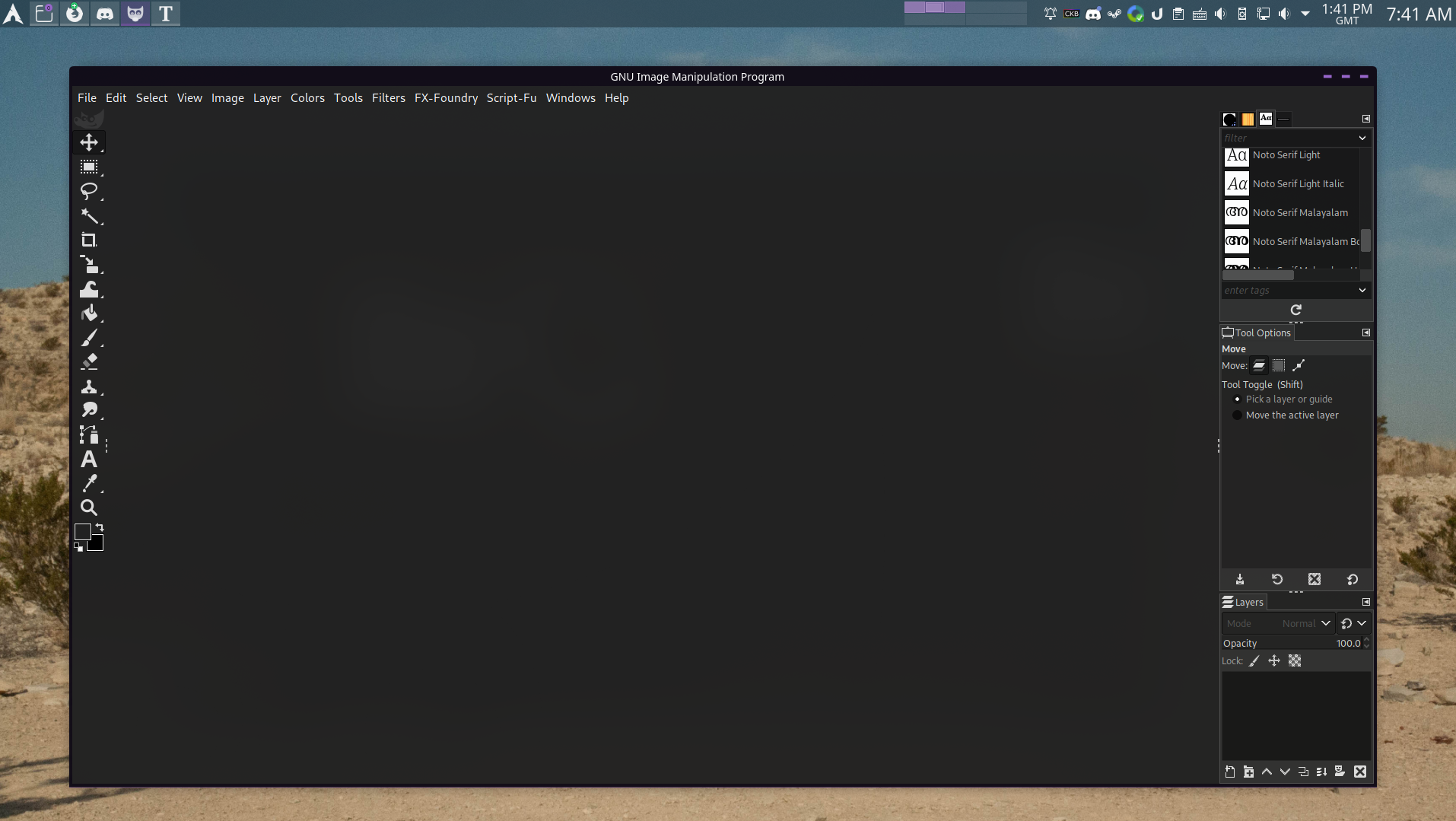Select the Rectangle Select tool
Viewport: 1456px width, 821px height.
(89, 167)
